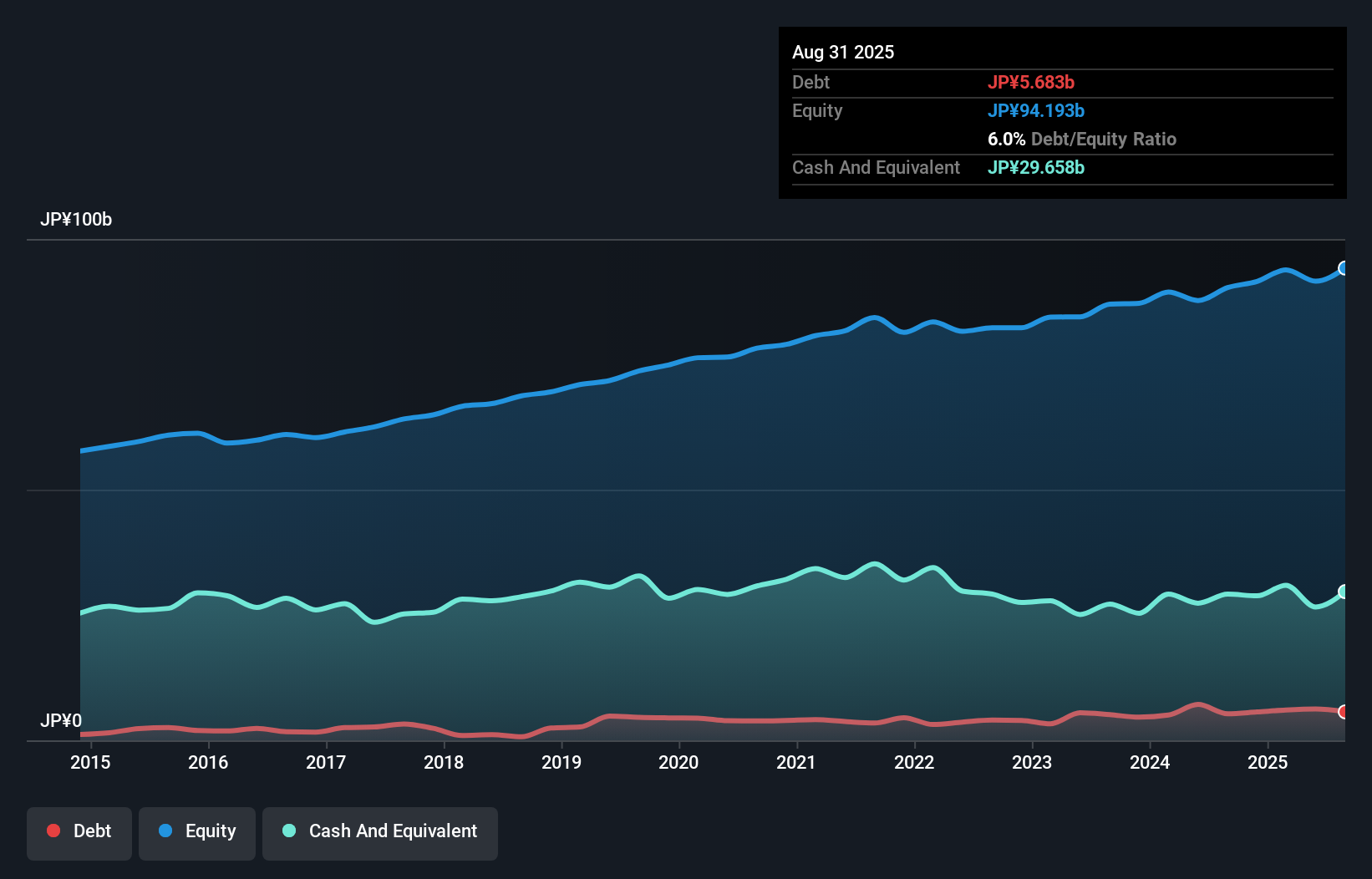
Task: Select the 2025 label on the timeline axis
Action: click(1268, 762)
